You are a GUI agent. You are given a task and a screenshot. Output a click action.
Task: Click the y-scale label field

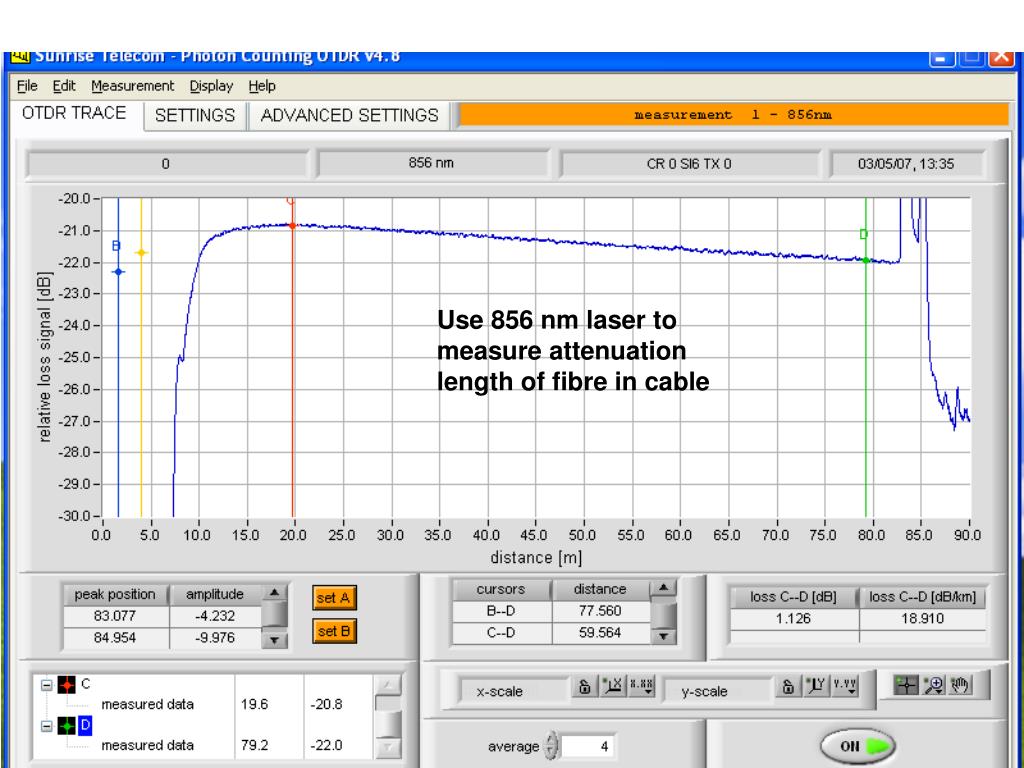(x=717, y=691)
